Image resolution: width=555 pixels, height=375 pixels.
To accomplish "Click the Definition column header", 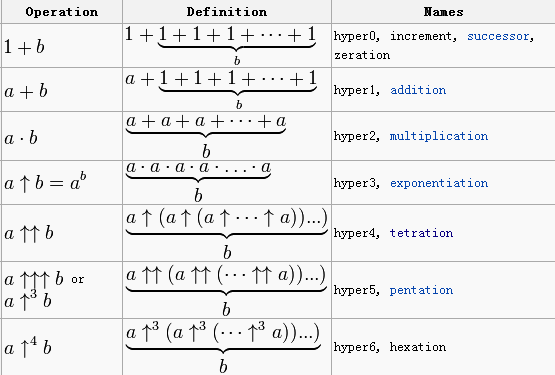I will point(227,12).
